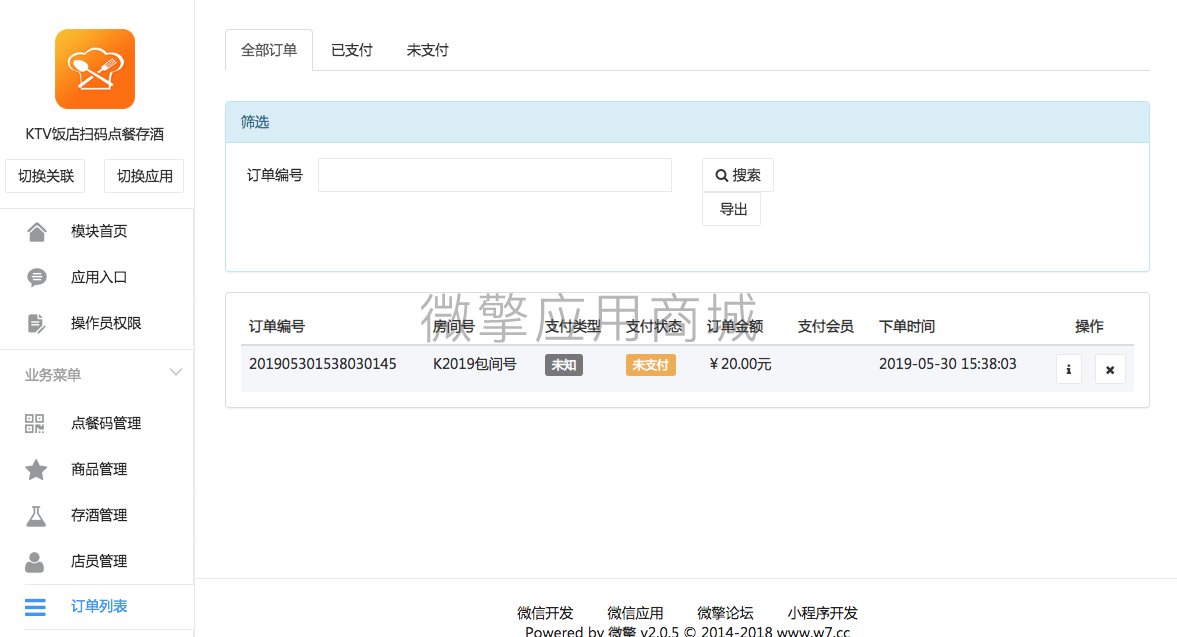The height and width of the screenshot is (637, 1177).
Task: Click the 切换应用 button
Action: coord(144,176)
